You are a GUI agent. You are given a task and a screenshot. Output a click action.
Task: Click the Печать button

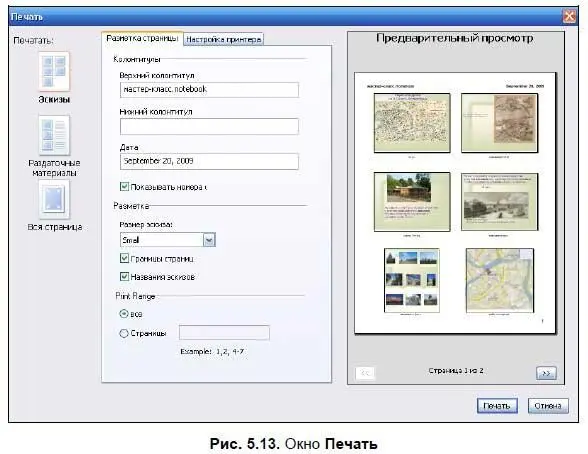497,406
